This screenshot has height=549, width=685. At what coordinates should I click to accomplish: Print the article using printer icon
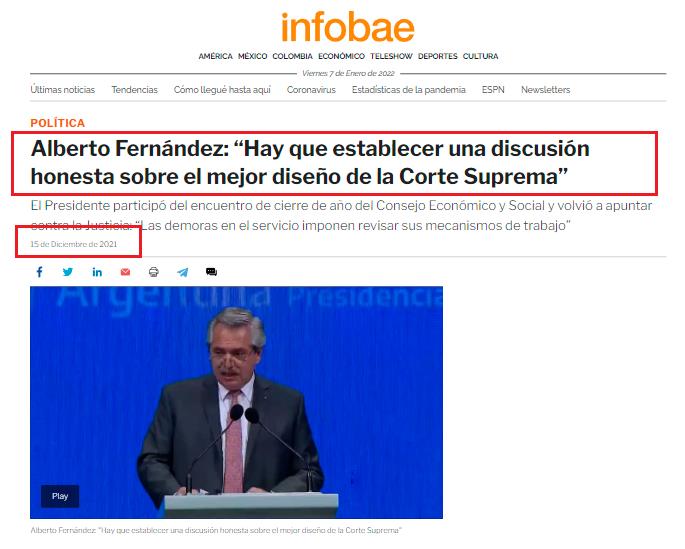tap(153, 272)
